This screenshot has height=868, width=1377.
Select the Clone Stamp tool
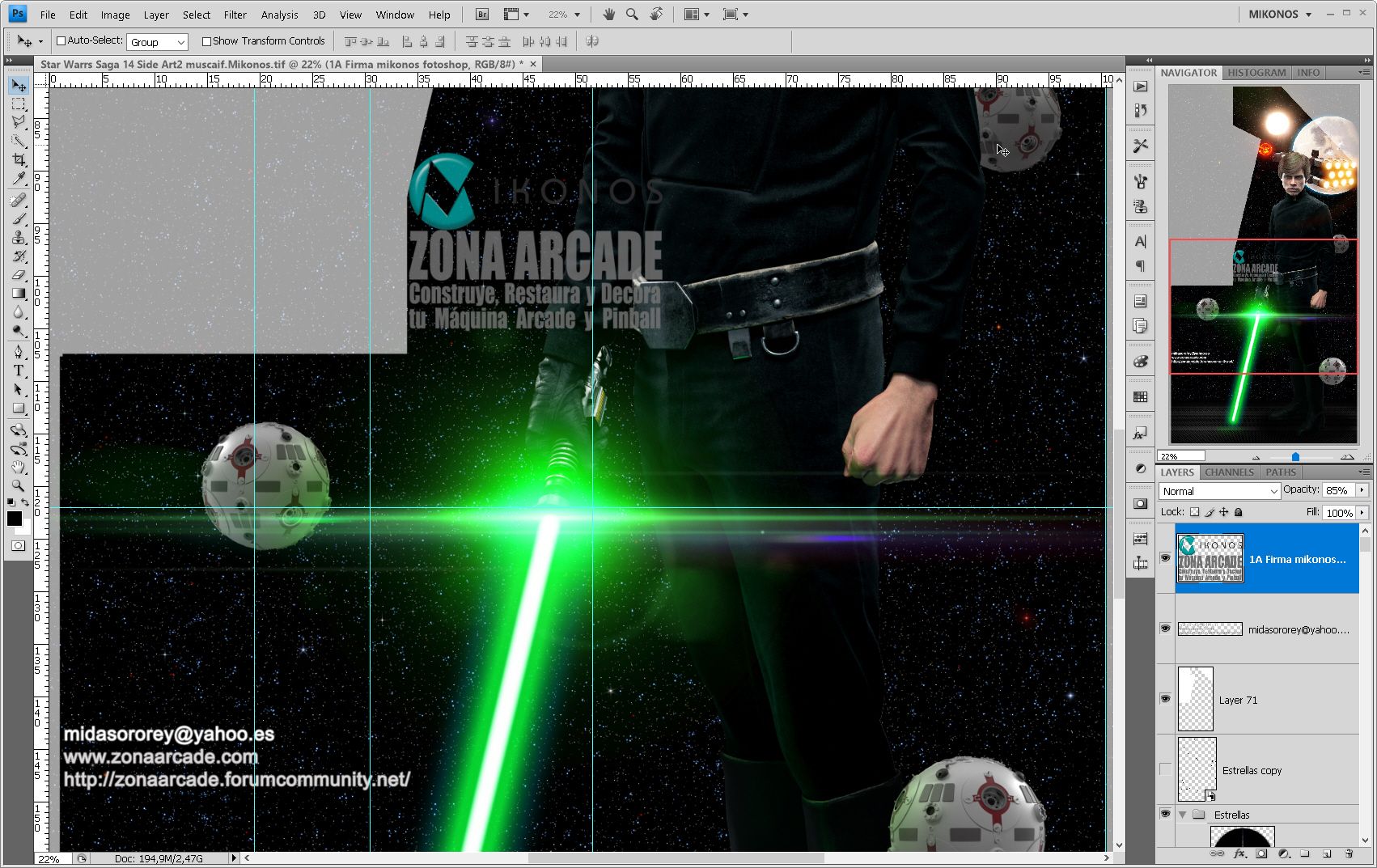[x=19, y=238]
